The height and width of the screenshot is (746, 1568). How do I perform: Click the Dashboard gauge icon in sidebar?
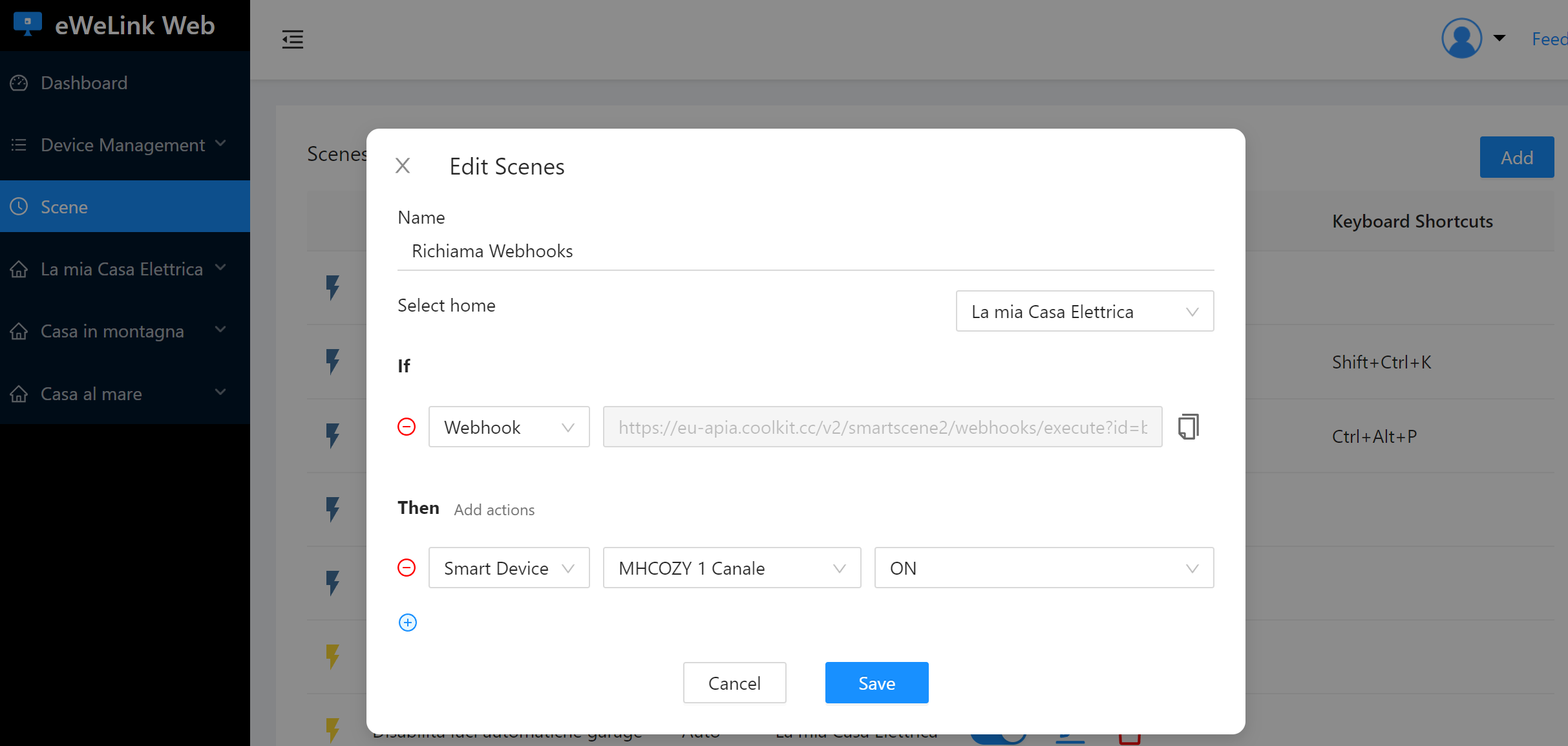(x=19, y=83)
